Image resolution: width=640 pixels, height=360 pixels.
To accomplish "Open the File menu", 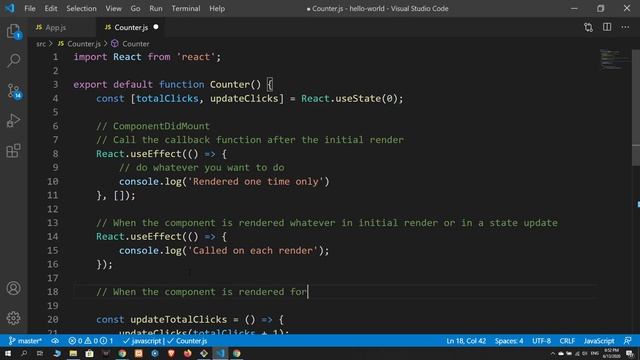I will 30,8.
